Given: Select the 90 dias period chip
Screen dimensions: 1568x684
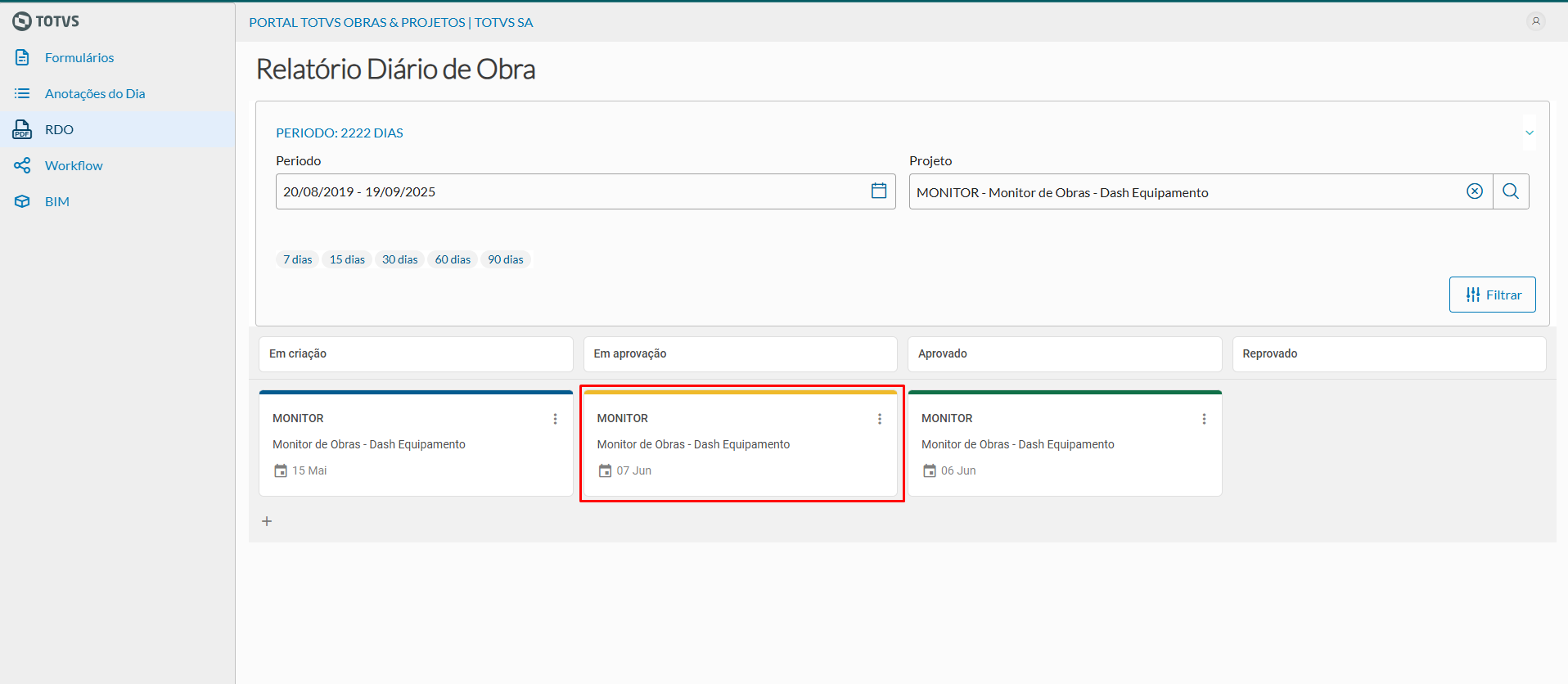Looking at the screenshot, I should pos(506,259).
